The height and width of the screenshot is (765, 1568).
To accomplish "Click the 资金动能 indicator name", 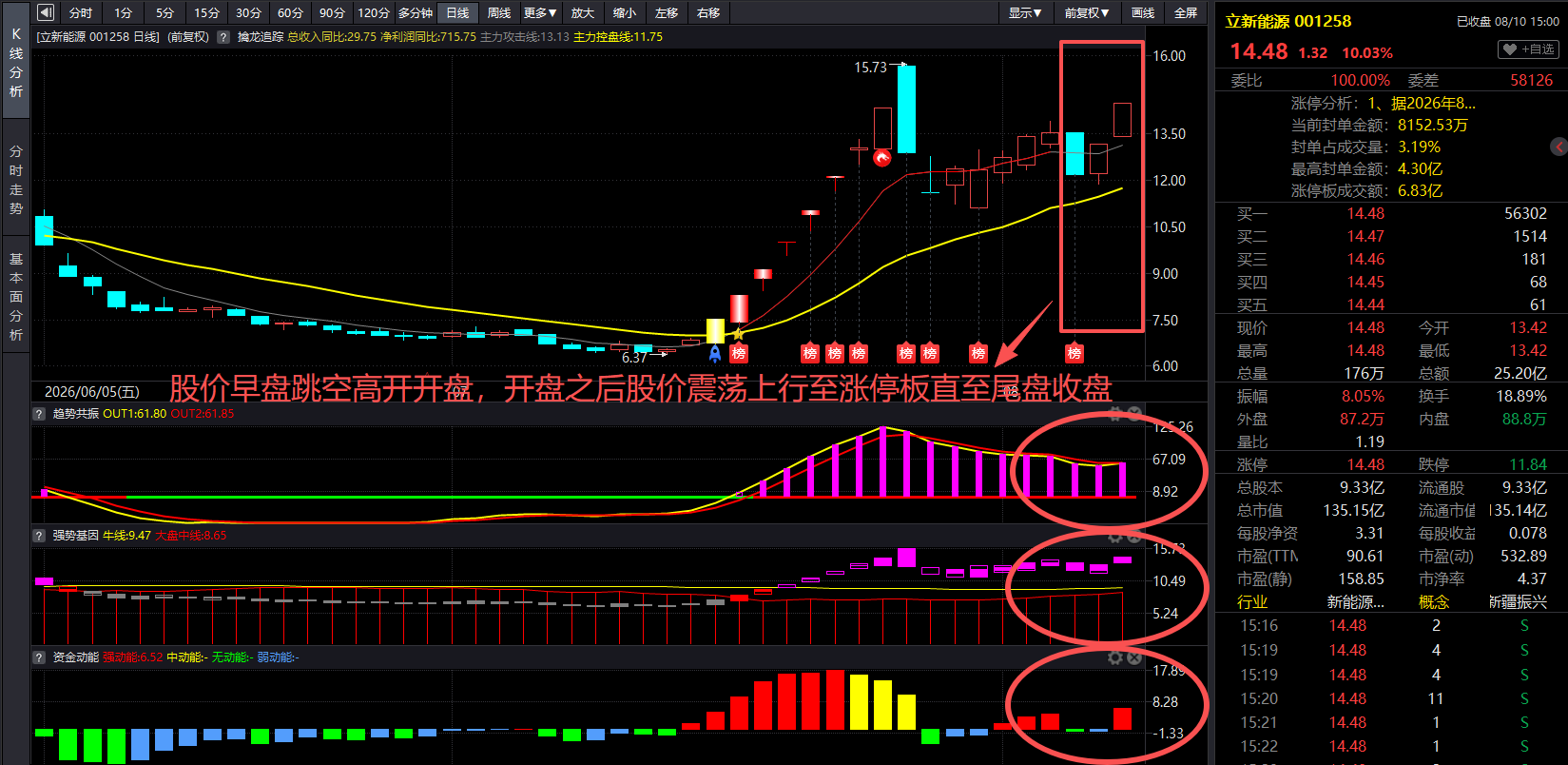I will pos(75,657).
